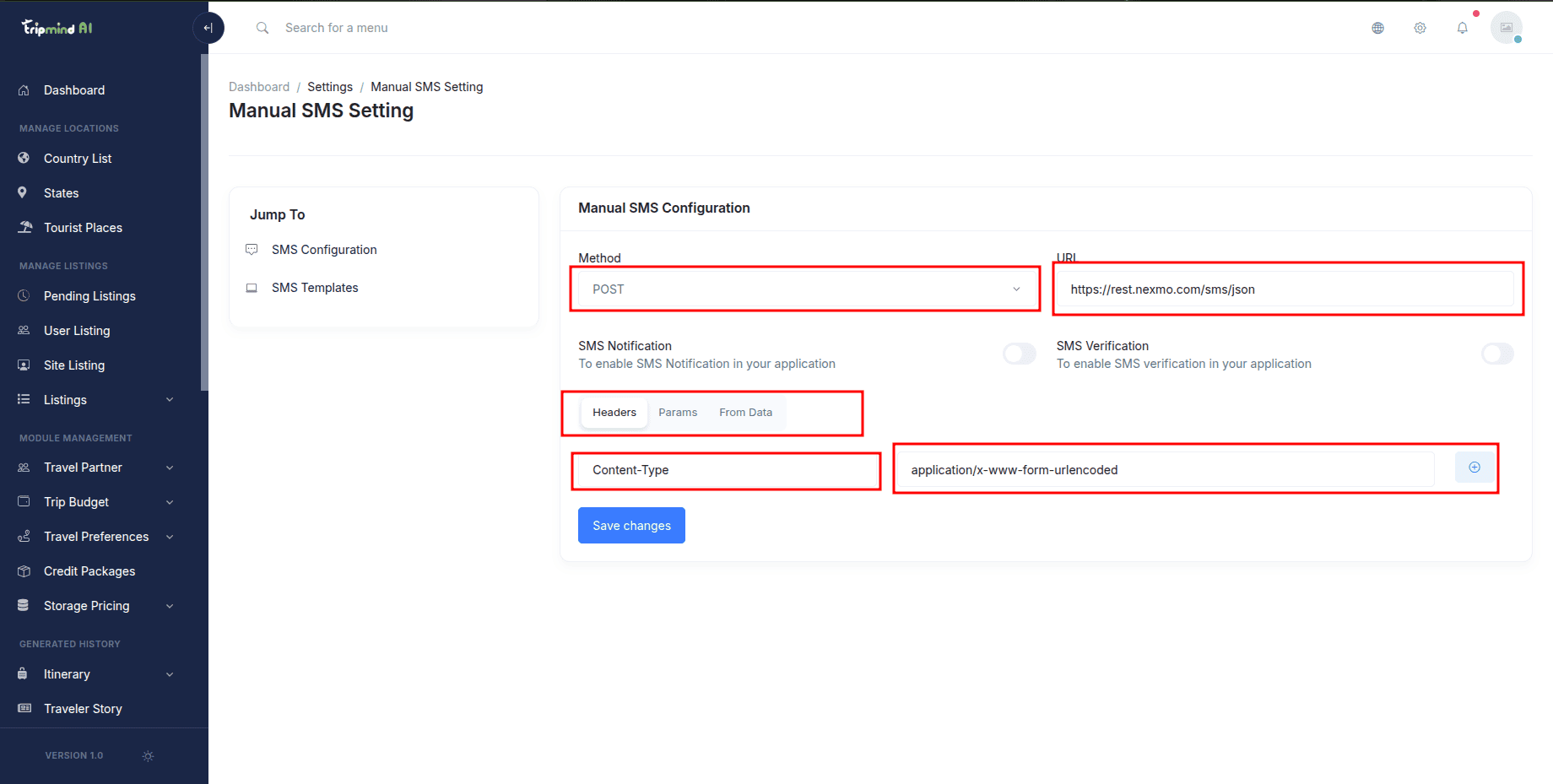
Task: Enable the SMS Verification switch
Action: [1497, 354]
